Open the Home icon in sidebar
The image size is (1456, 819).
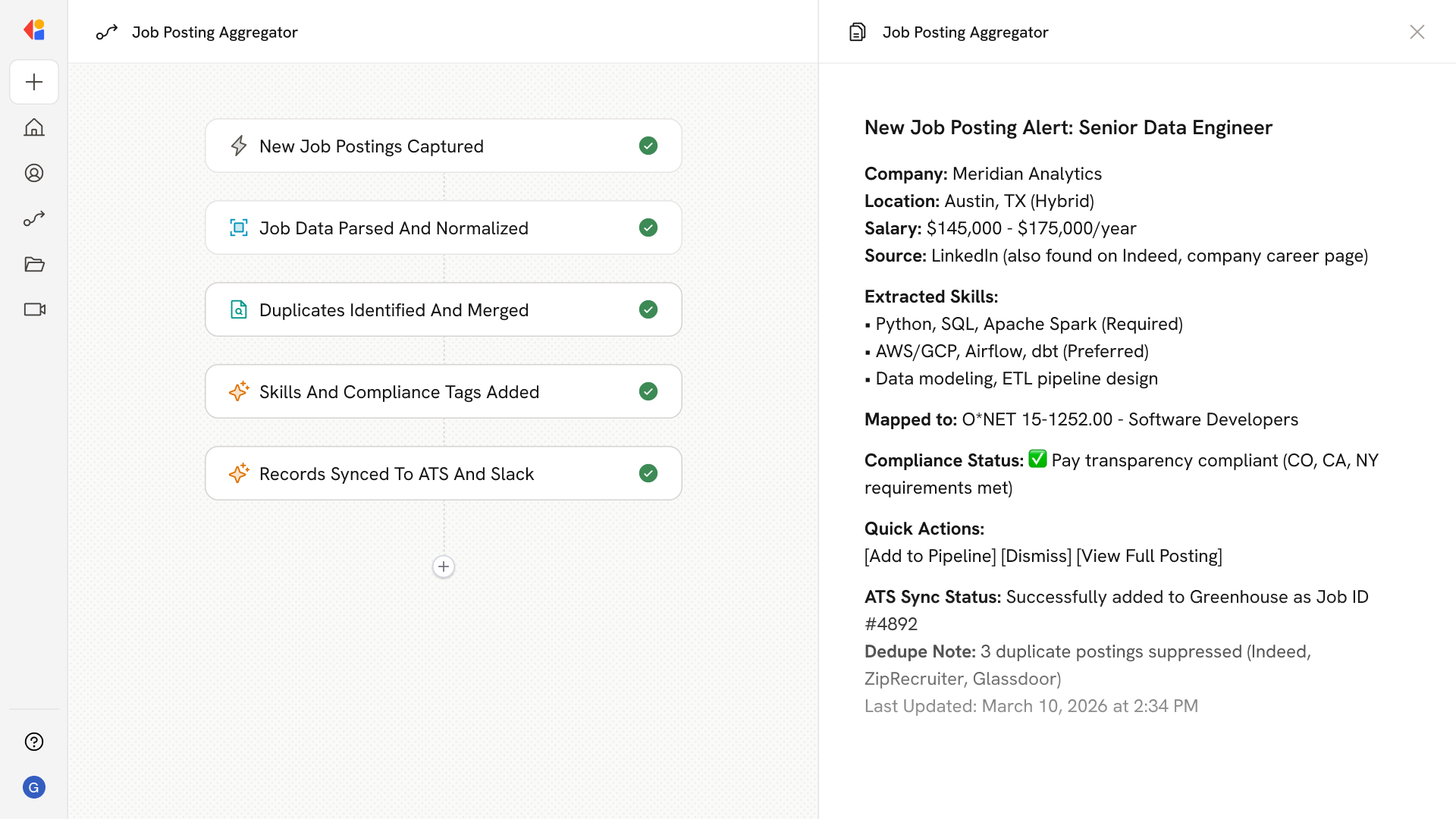pos(34,127)
